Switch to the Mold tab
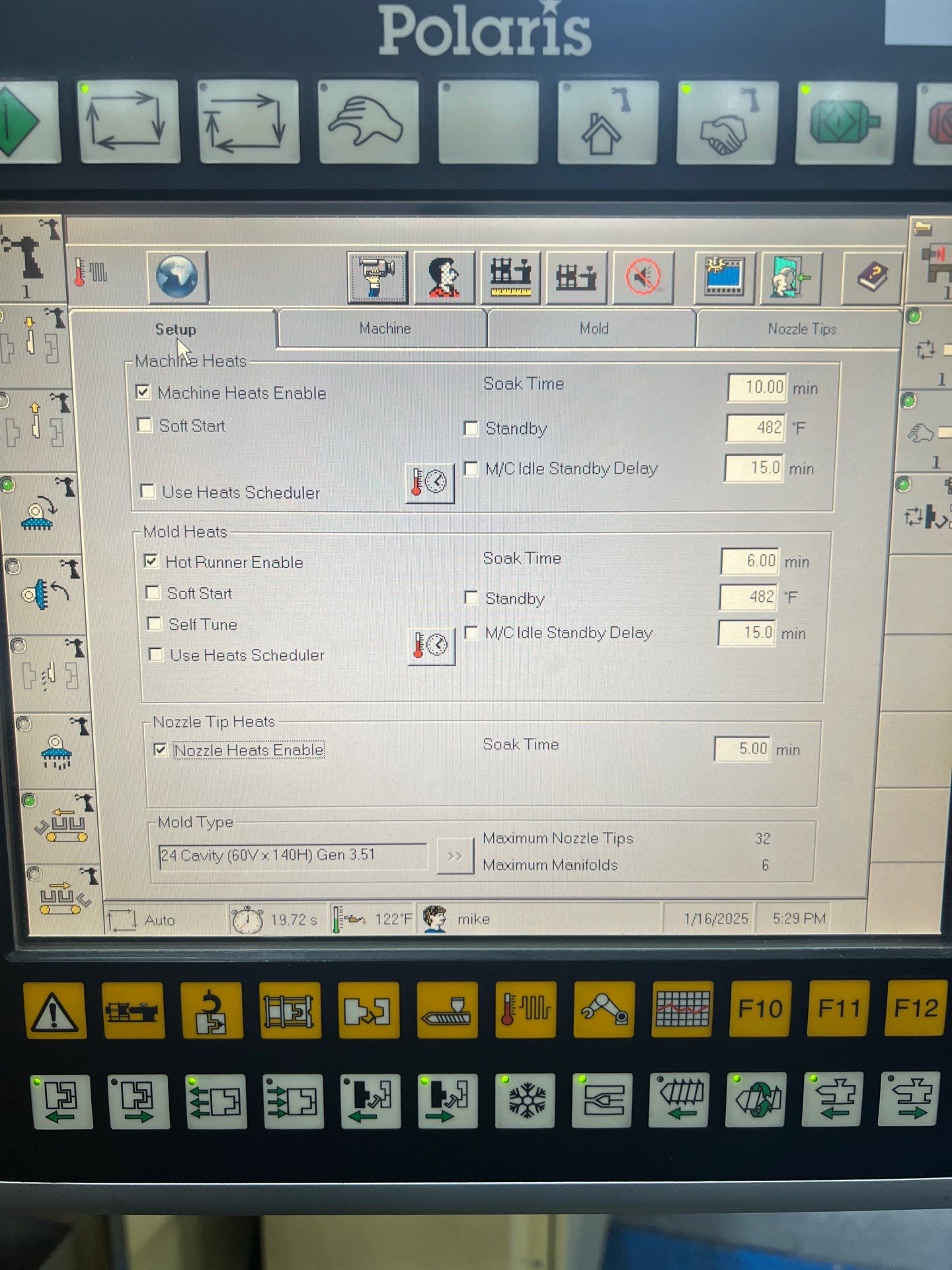Viewport: 952px width, 1270px height. 594,329
